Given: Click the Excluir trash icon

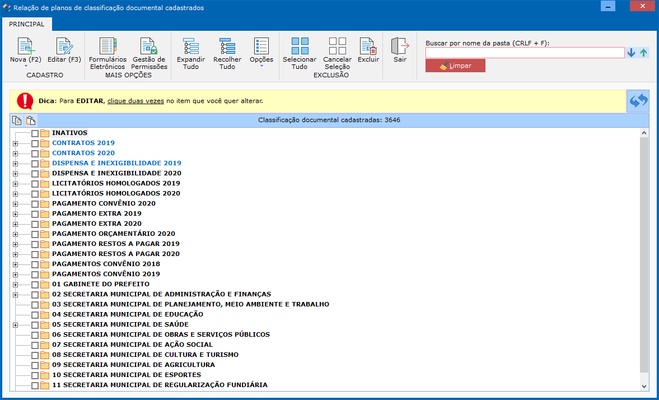Looking at the screenshot, I should click(x=368, y=46).
